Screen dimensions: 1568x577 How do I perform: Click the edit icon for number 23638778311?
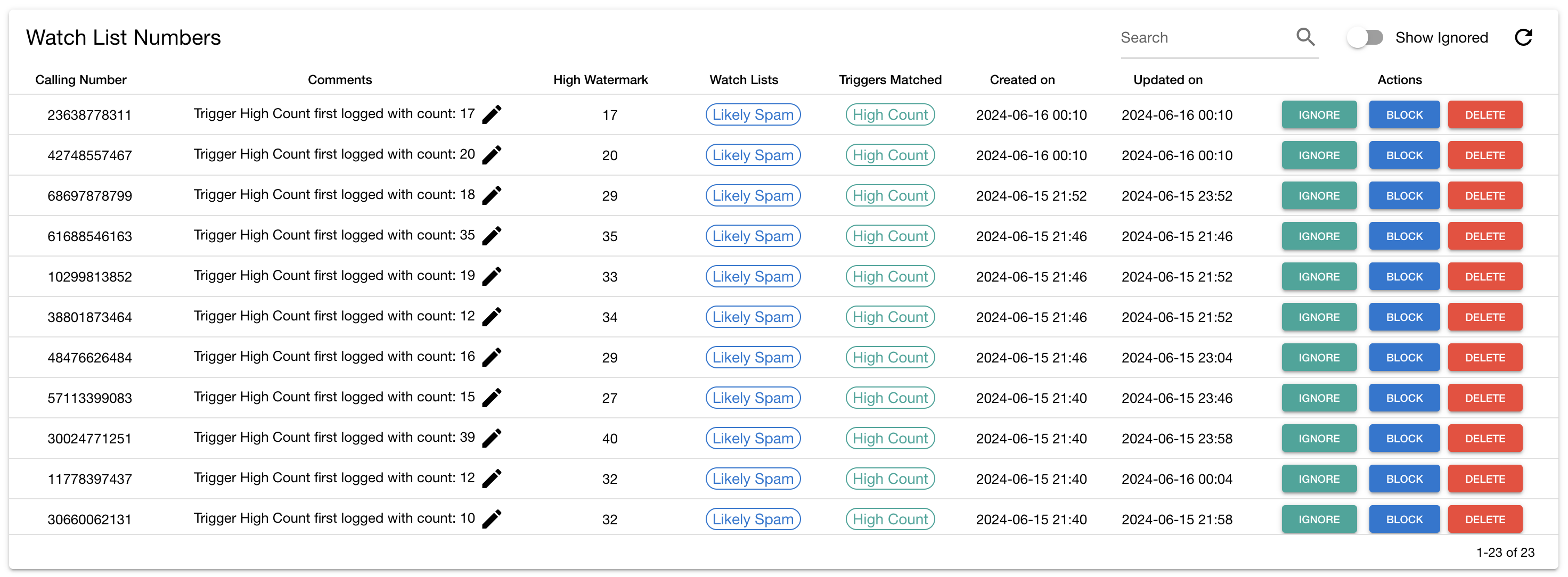493,113
